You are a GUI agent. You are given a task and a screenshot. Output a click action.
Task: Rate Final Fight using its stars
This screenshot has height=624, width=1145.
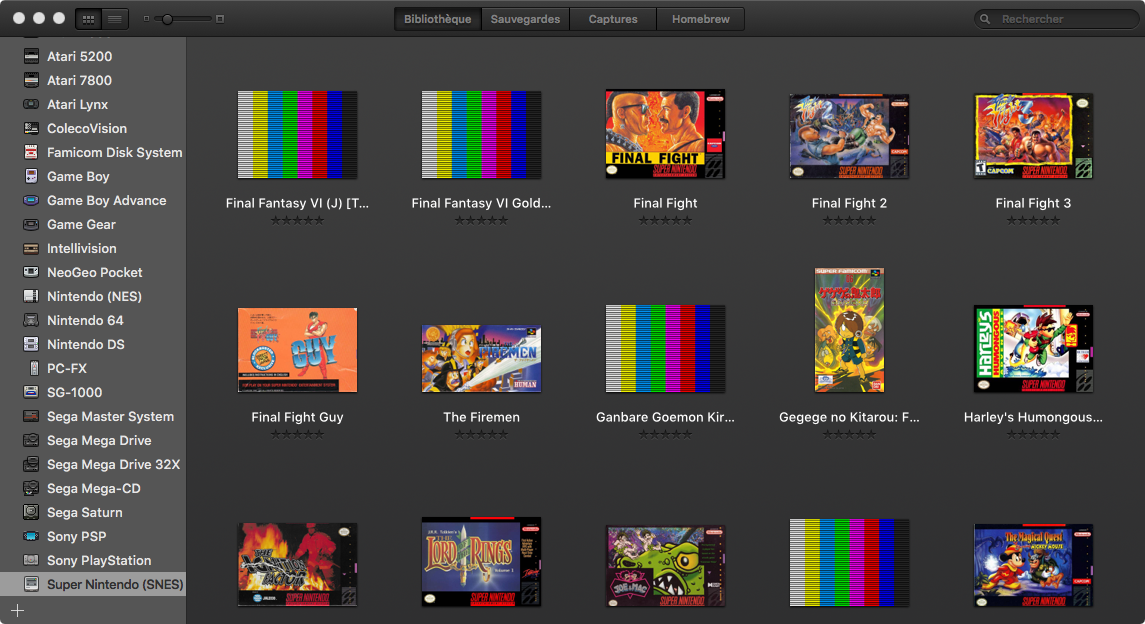click(x=665, y=220)
